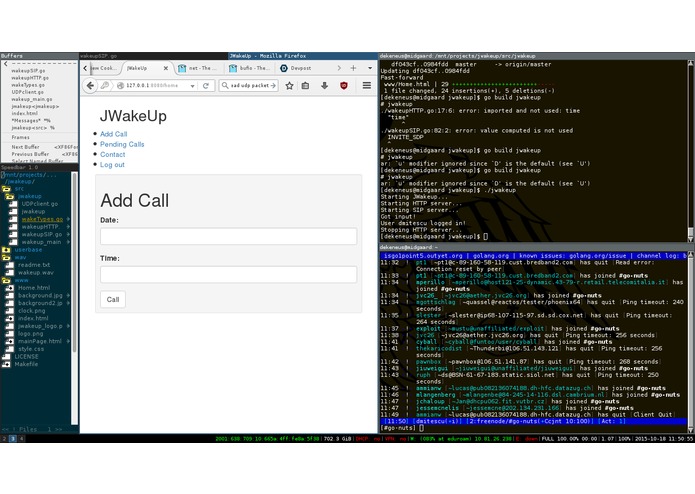695x494 pixels.
Task: Click the Log out link
Action: tap(112, 164)
